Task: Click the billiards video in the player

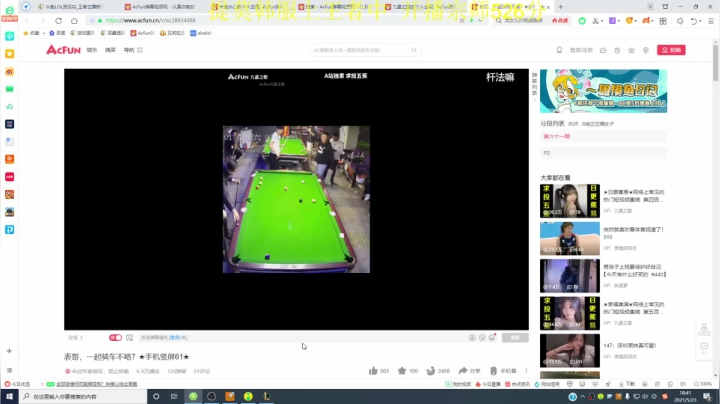Action: (x=296, y=199)
